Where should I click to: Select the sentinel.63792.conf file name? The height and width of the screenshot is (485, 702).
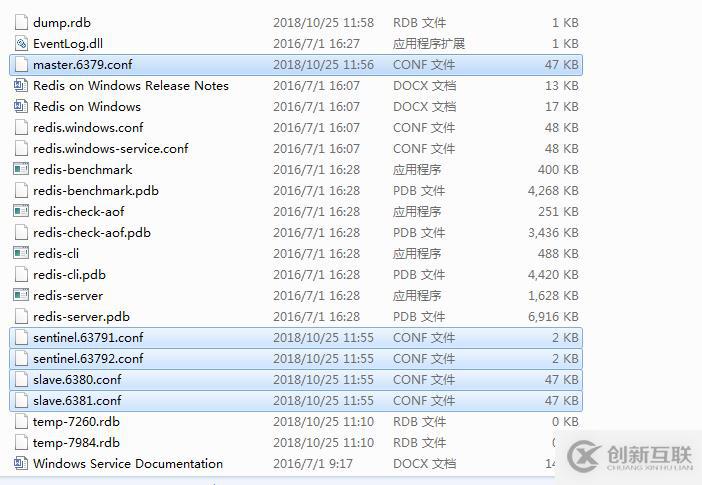pyautogui.click(x=88, y=359)
